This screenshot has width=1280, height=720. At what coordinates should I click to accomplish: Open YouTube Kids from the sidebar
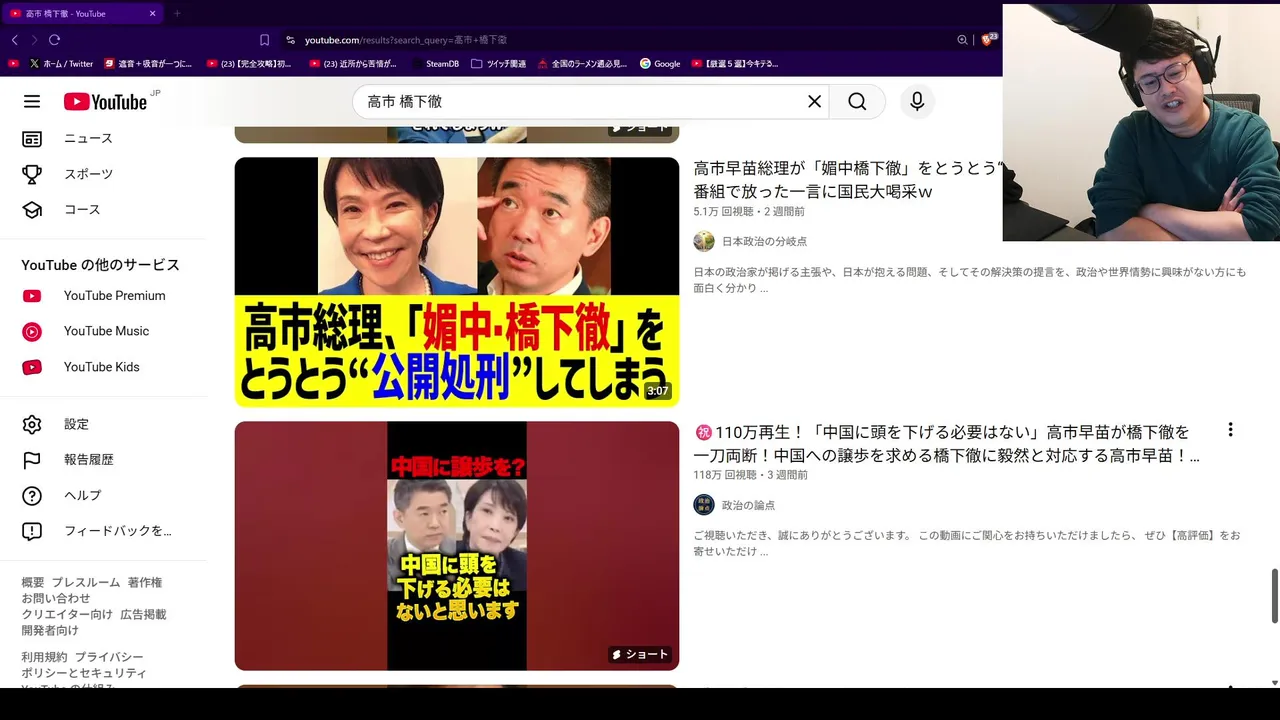104,367
